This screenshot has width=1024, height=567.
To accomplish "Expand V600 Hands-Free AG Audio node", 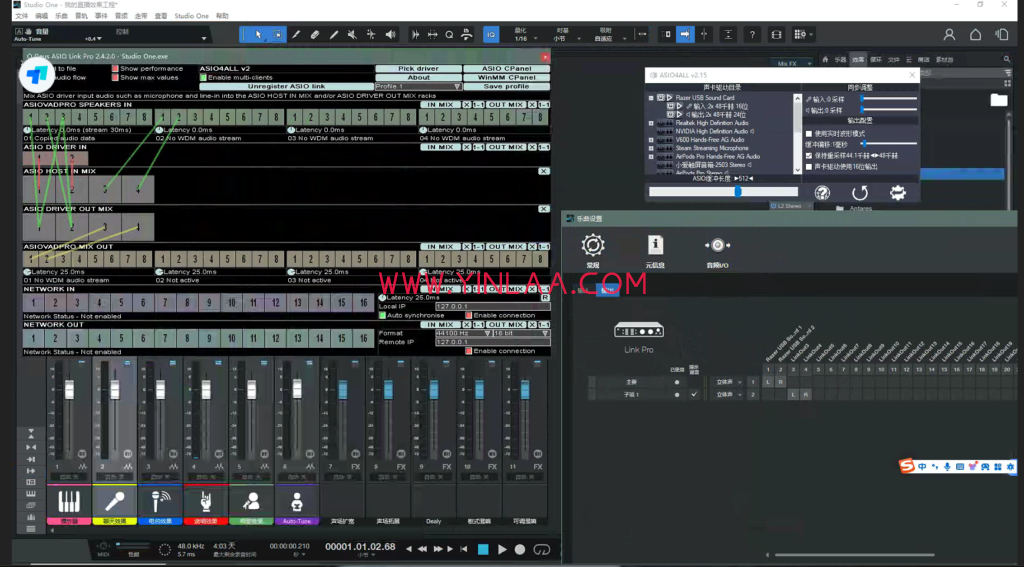I will point(650,140).
